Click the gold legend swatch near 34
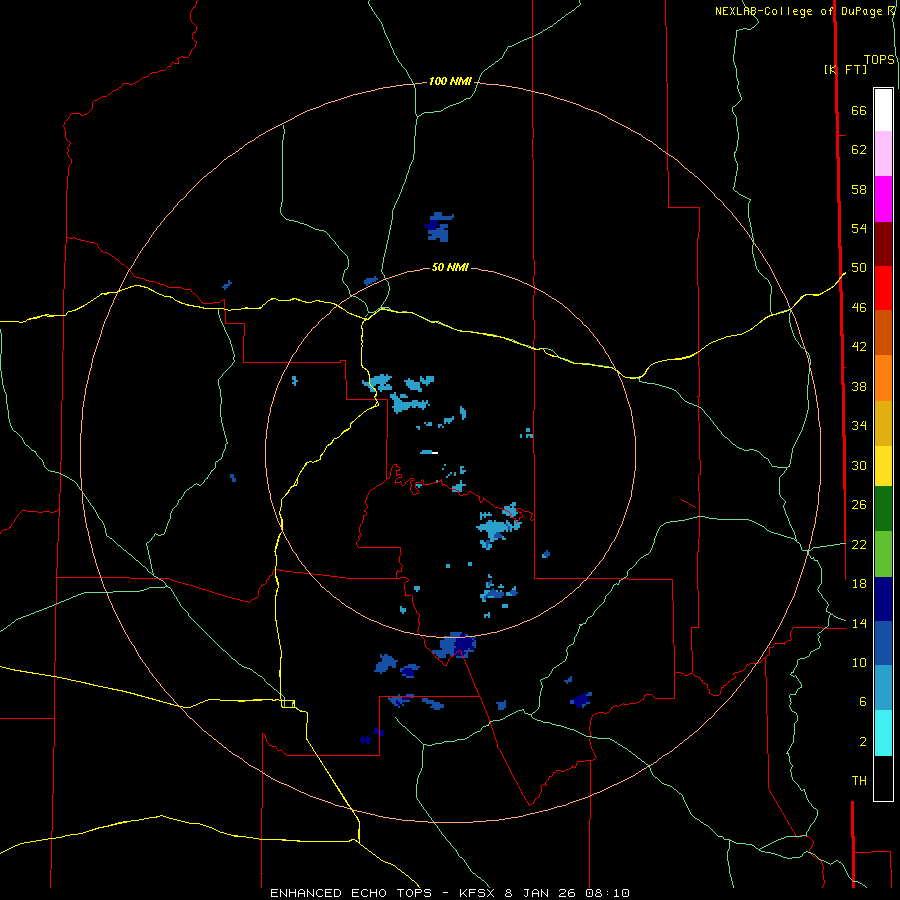 coord(883,423)
